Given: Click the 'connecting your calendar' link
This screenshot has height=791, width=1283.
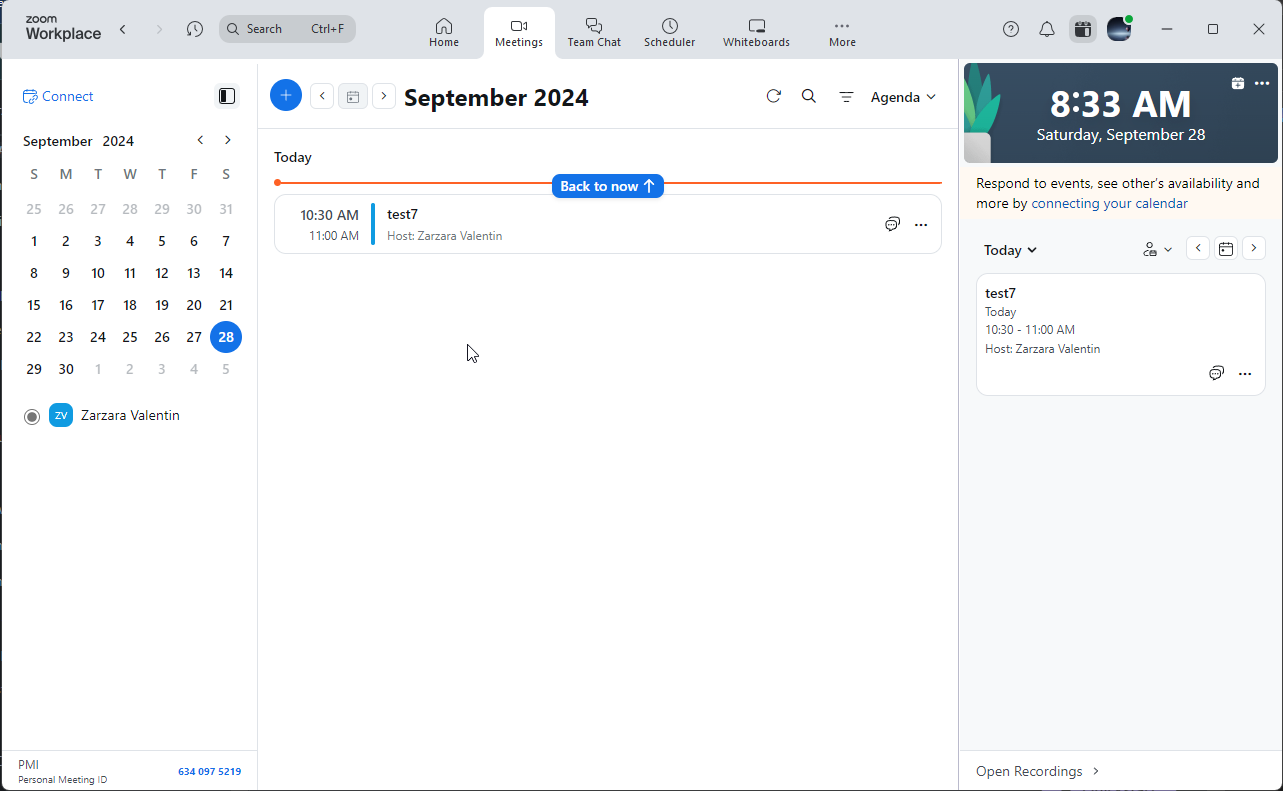Looking at the screenshot, I should click(1109, 203).
